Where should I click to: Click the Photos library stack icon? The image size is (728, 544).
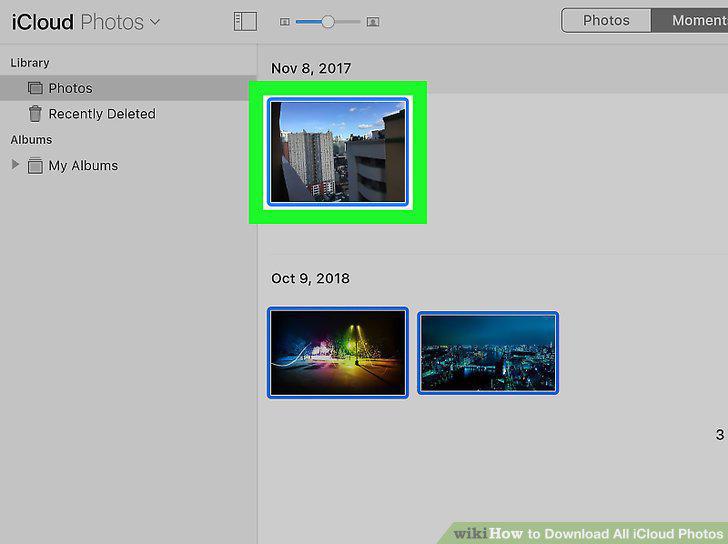pos(35,88)
